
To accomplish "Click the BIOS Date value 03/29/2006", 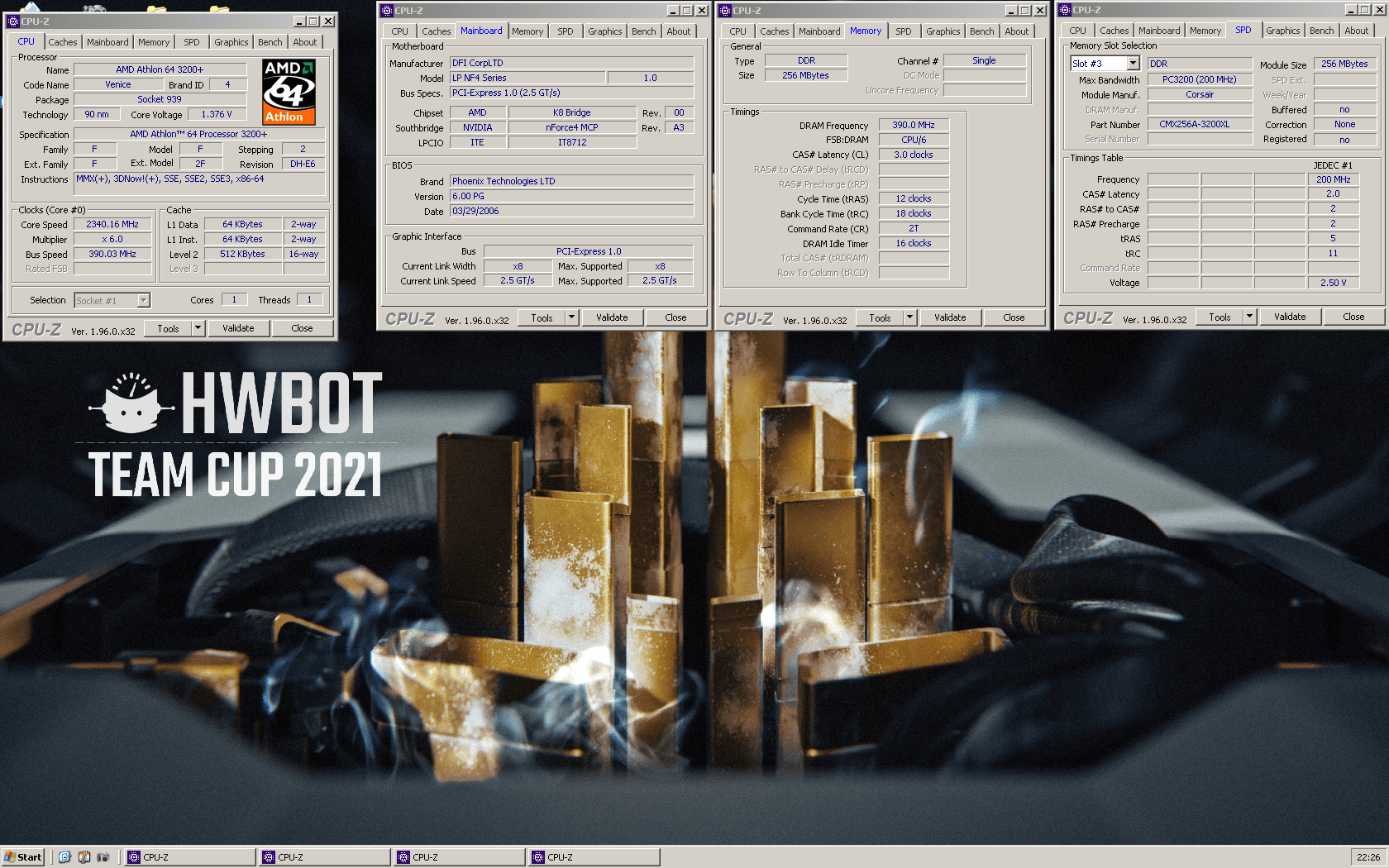I will tap(571, 211).
